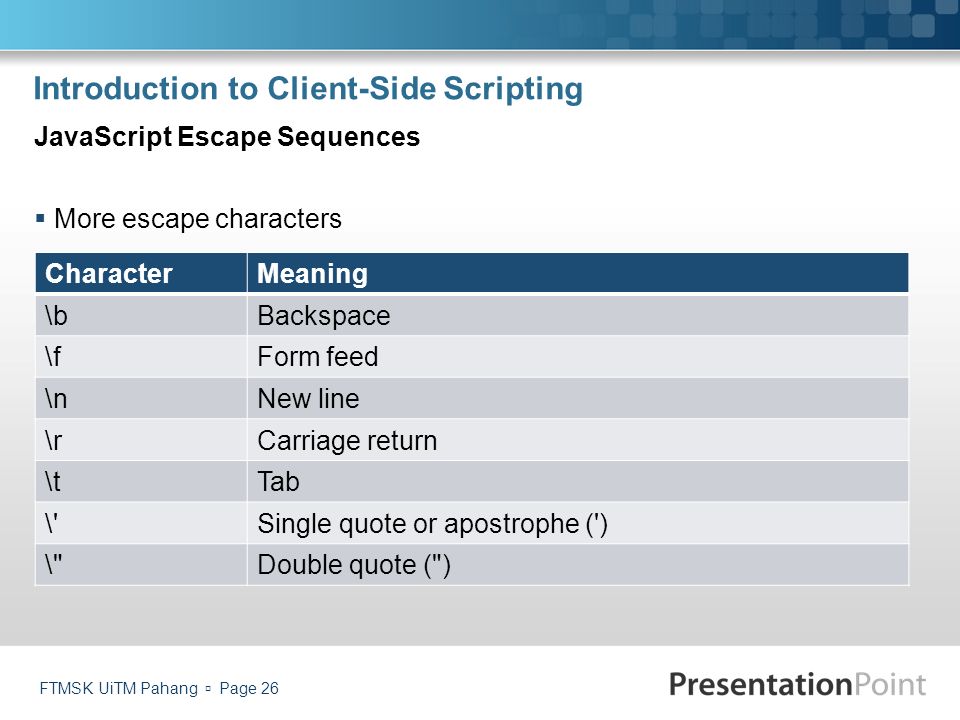This screenshot has width=960, height=720.
Task: Select the More escape characters text
Action: pyautogui.click(x=198, y=219)
